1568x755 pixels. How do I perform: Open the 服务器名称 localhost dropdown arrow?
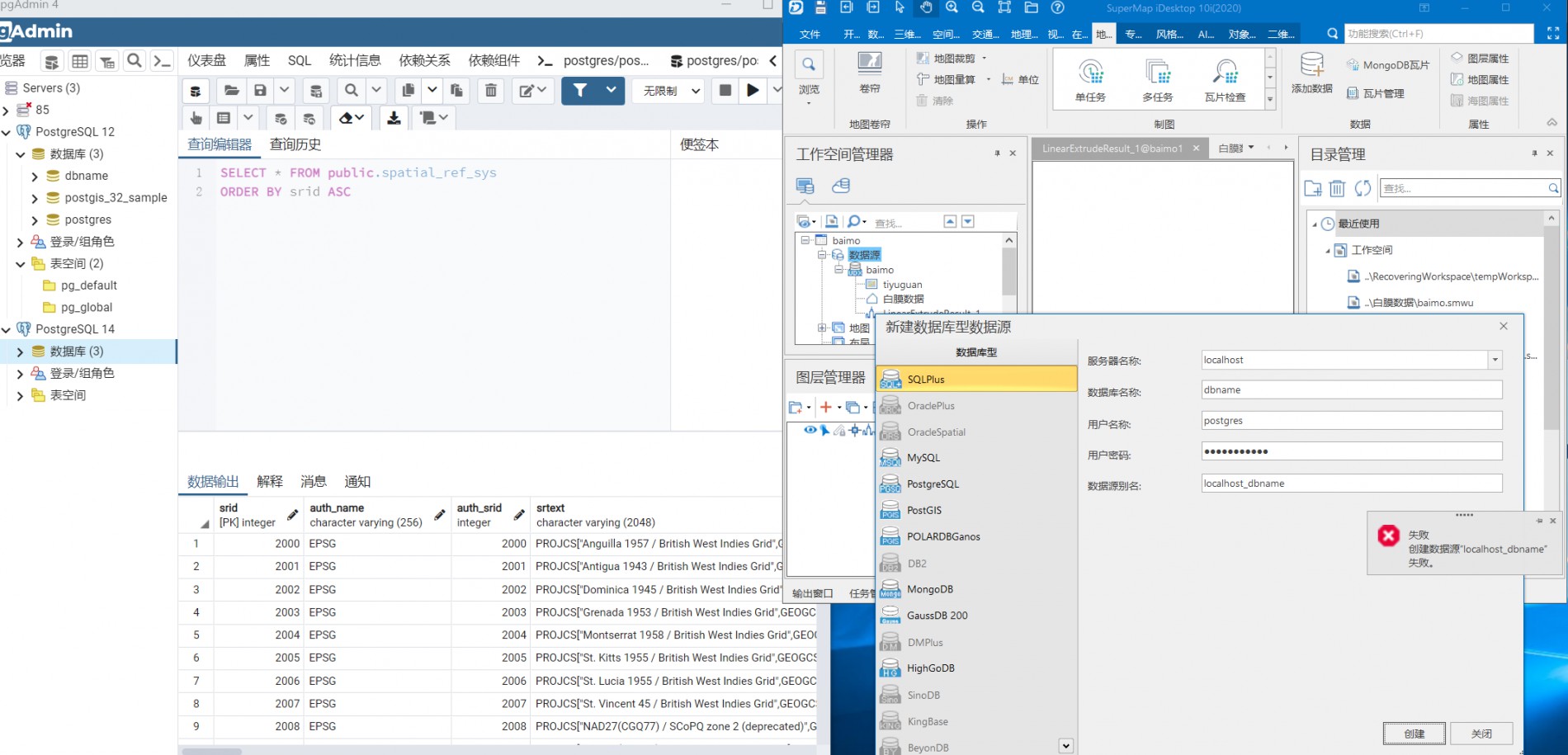[1495, 360]
